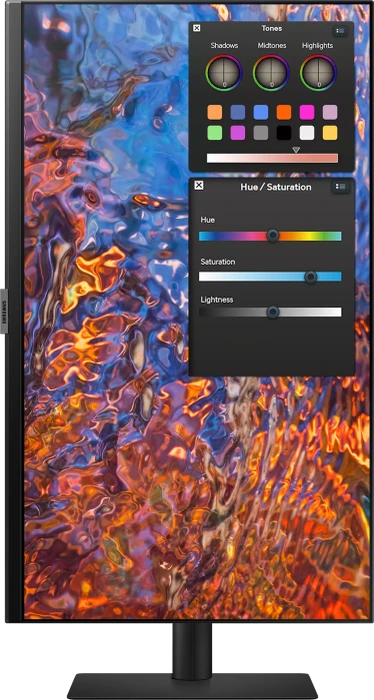Pick the light orange swatch in the top swatch row
The height and width of the screenshot is (700, 374).
click(215, 112)
